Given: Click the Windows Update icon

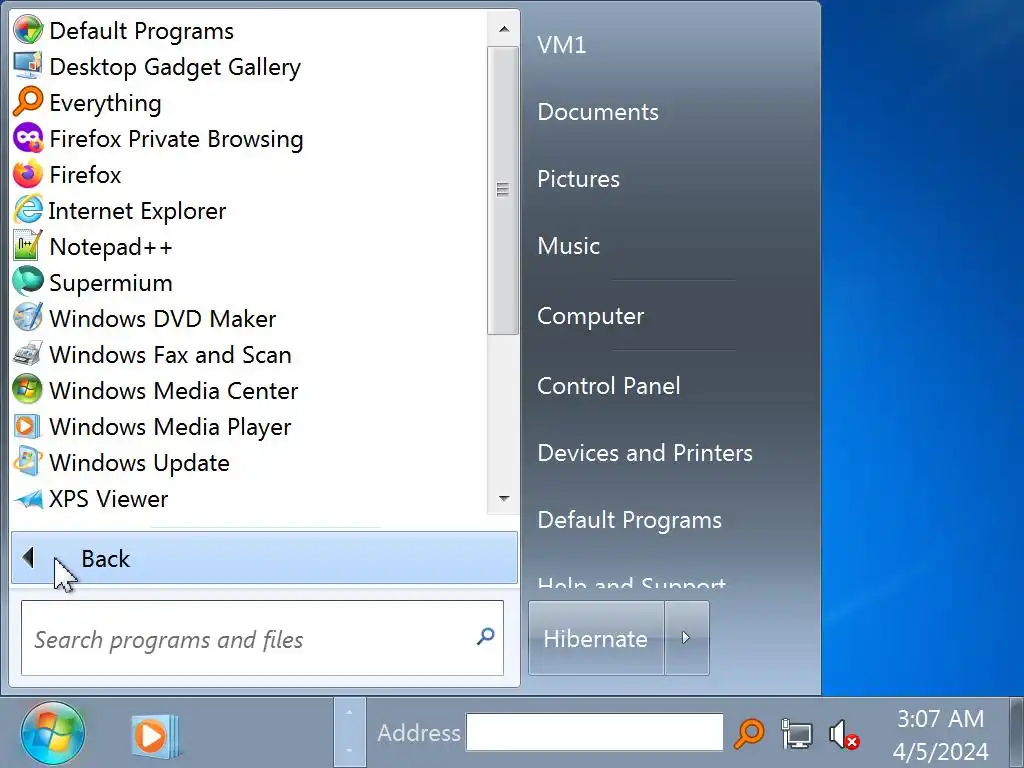Looking at the screenshot, I should click(28, 462).
